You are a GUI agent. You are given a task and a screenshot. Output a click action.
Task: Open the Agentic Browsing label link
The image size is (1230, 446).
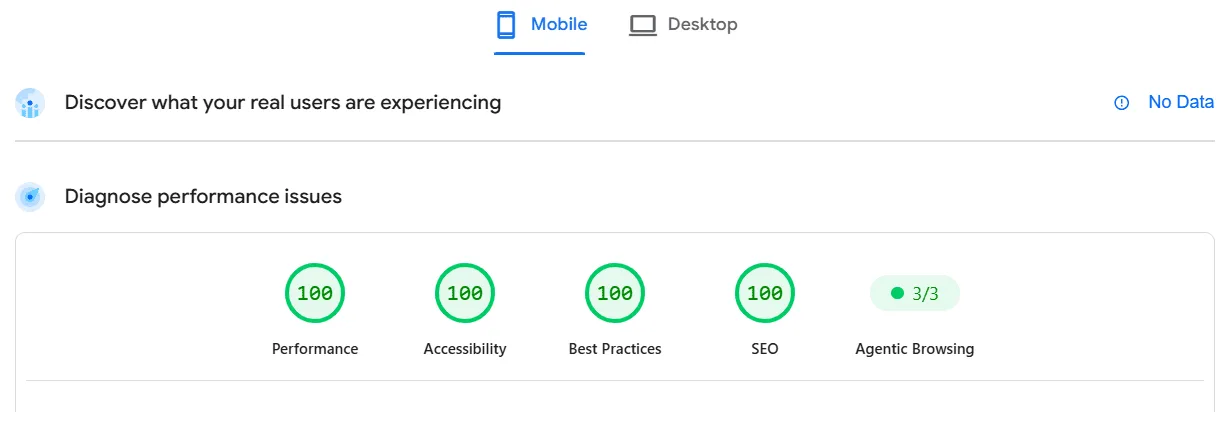coord(915,349)
